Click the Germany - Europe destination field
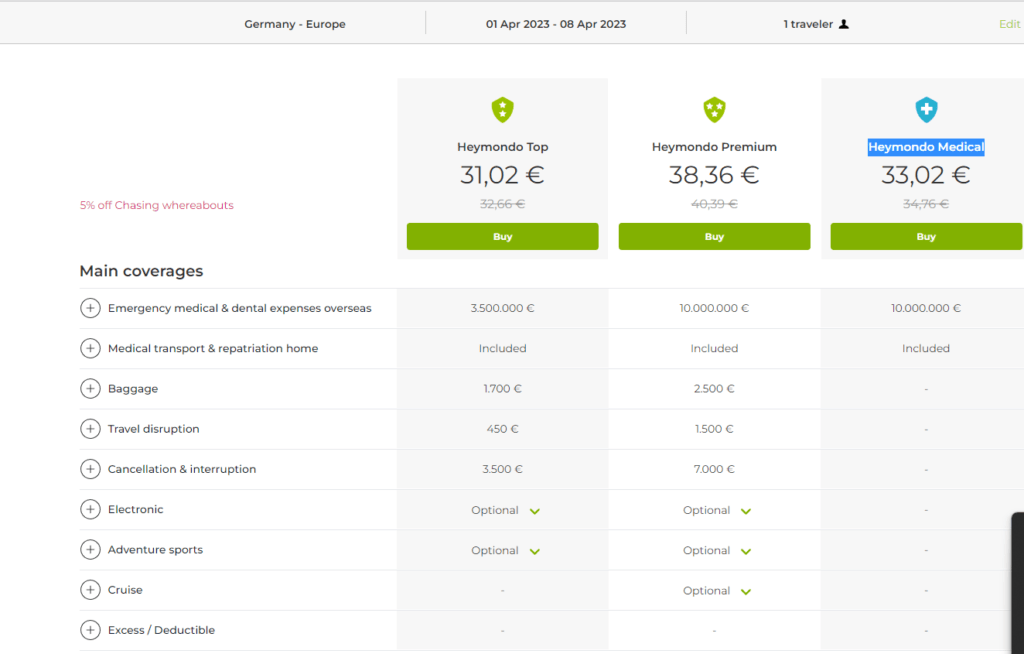Viewport: 1024px width, 654px height. [x=295, y=24]
